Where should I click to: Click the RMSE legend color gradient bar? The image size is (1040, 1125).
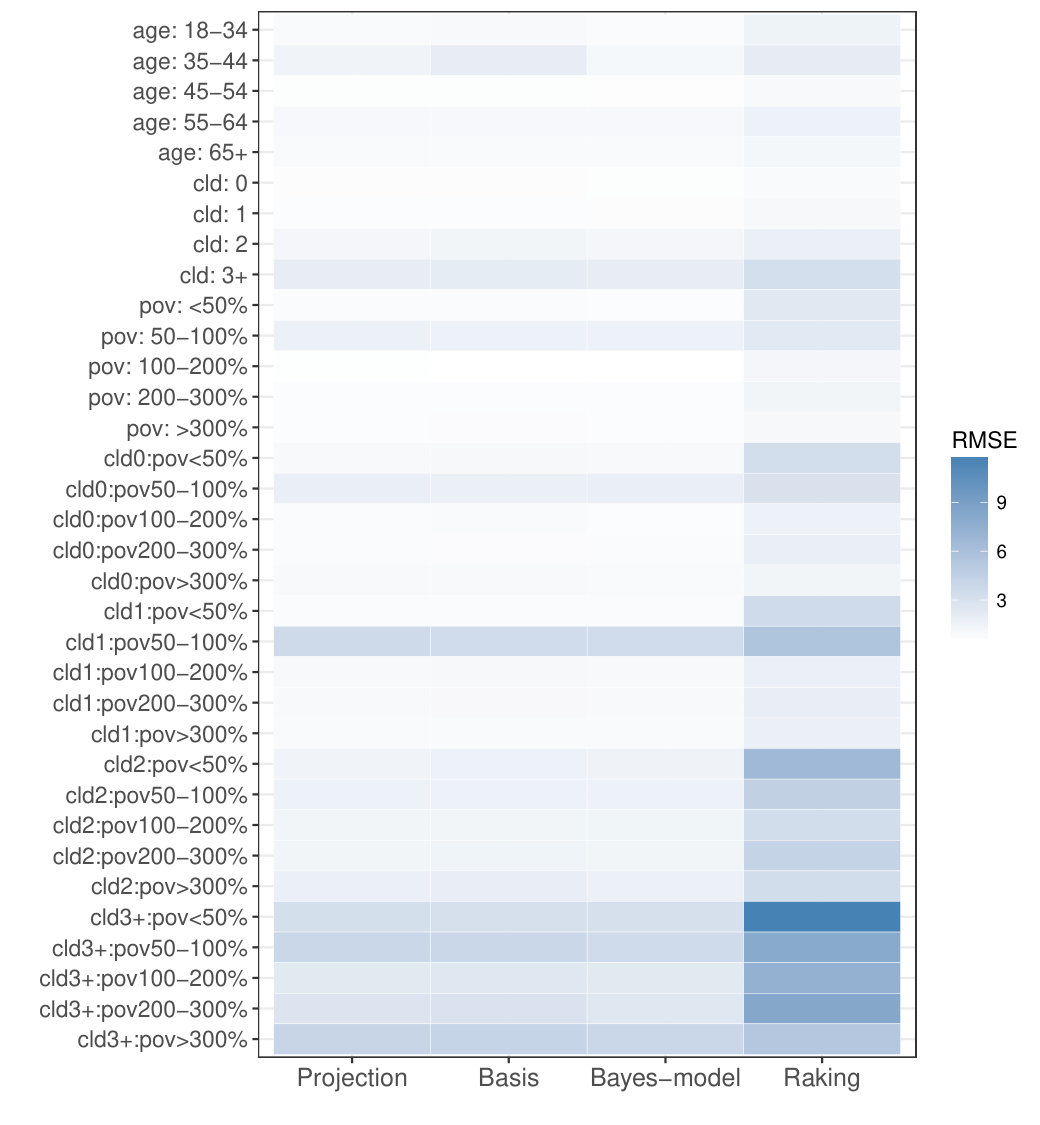(x=969, y=547)
